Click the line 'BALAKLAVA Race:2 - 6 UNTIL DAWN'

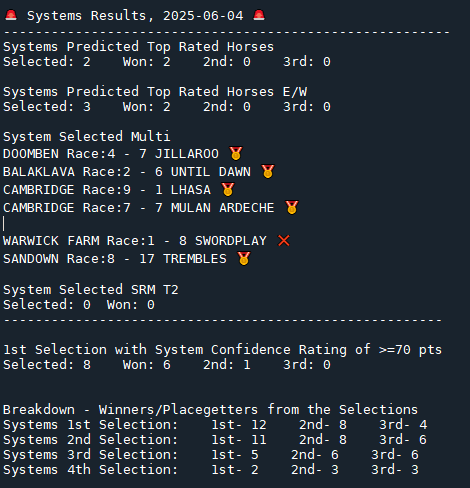[x=127, y=172]
